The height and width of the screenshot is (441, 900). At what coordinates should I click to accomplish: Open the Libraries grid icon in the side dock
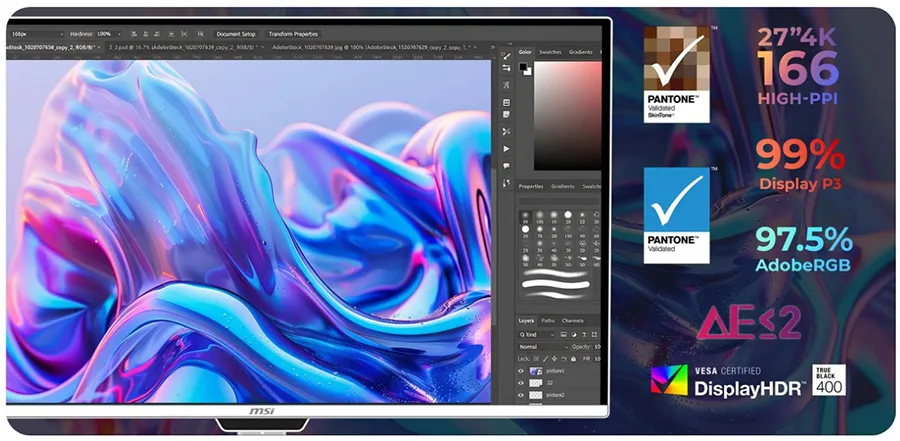click(506, 102)
